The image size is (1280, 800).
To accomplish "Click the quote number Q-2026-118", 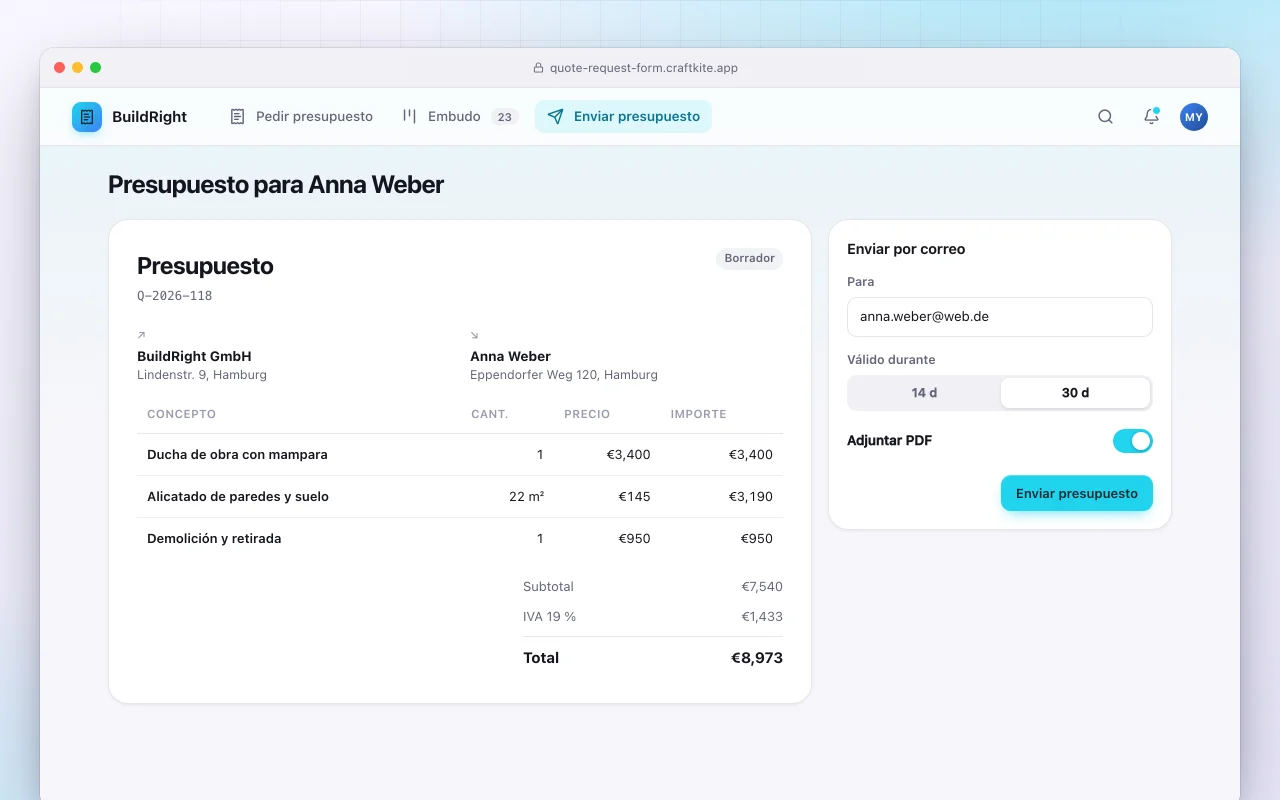I will pos(174,296).
